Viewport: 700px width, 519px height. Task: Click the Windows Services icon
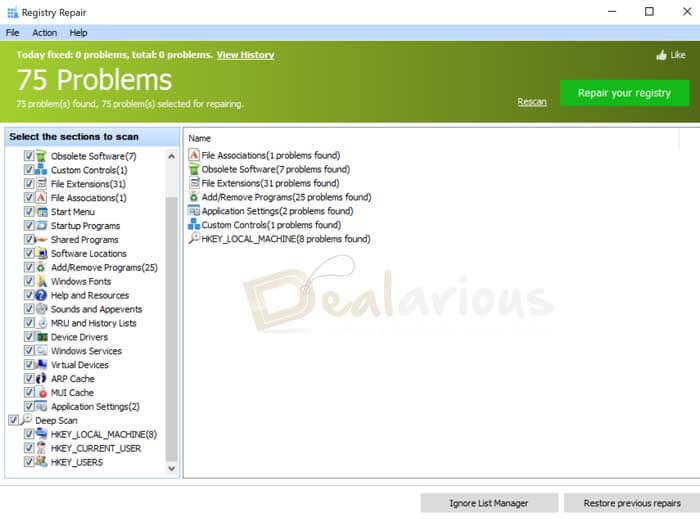(x=41, y=350)
